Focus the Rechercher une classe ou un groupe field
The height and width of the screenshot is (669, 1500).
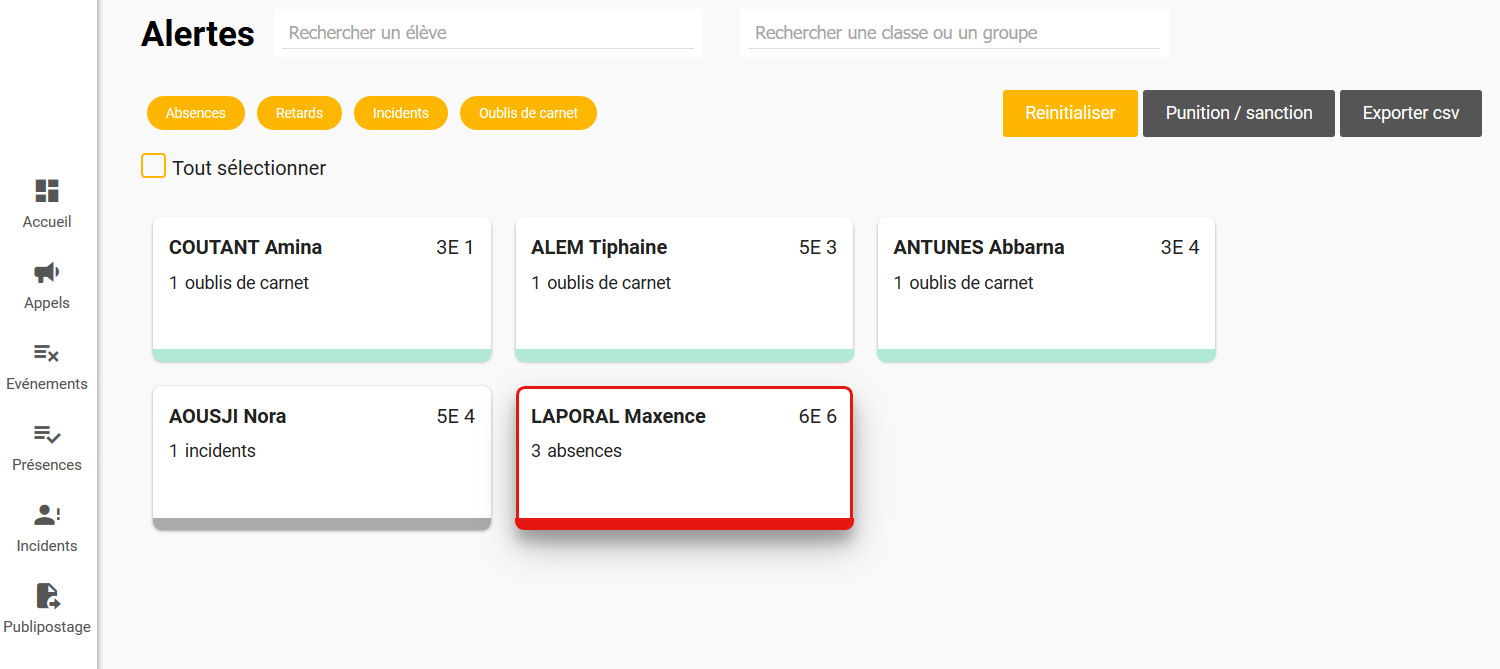954,33
